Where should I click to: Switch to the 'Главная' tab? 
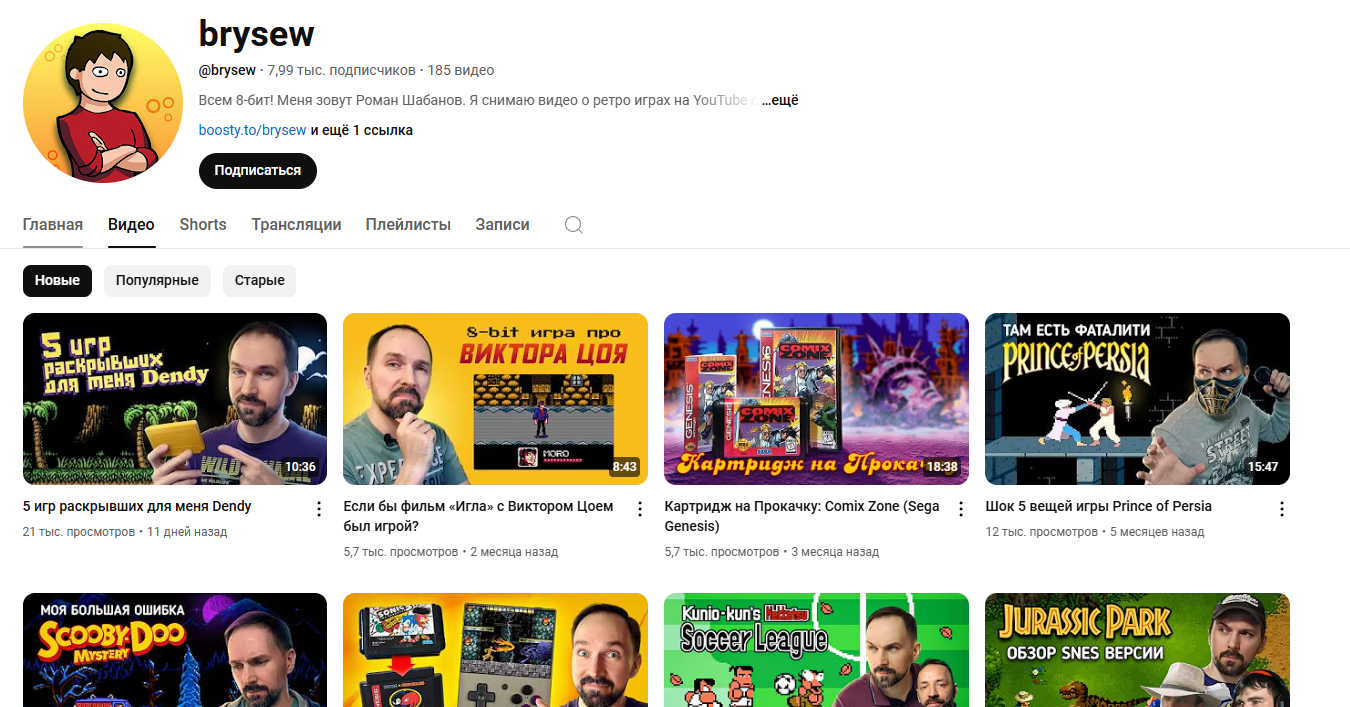pyautogui.click(x=53, y=225)
